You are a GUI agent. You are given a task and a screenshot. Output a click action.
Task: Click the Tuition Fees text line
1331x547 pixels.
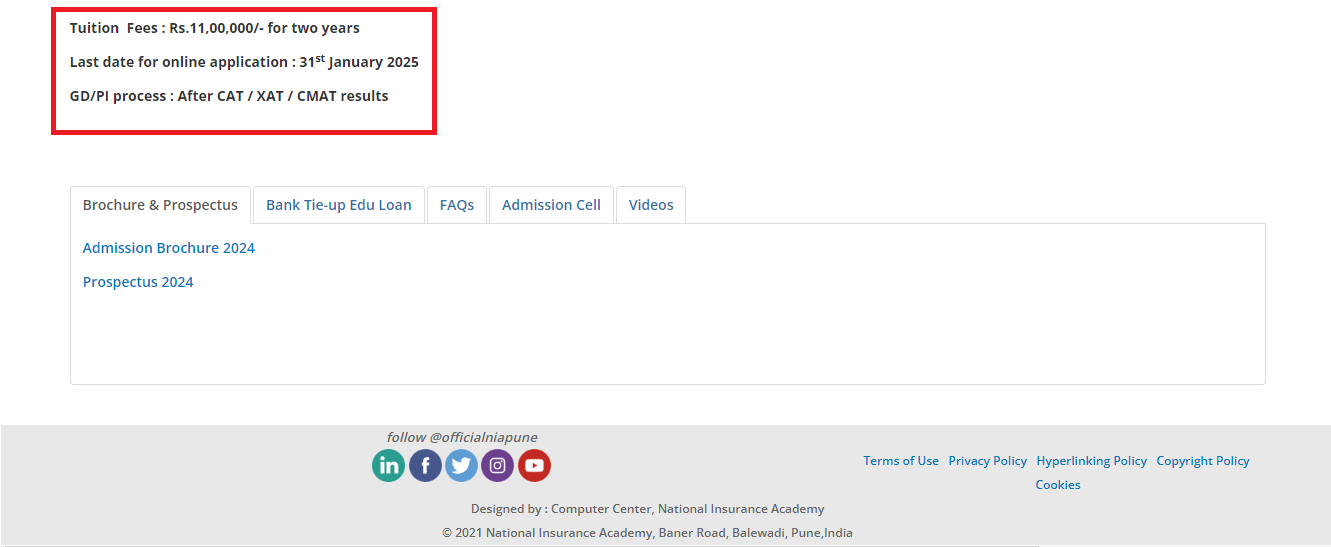click(214, 28)
